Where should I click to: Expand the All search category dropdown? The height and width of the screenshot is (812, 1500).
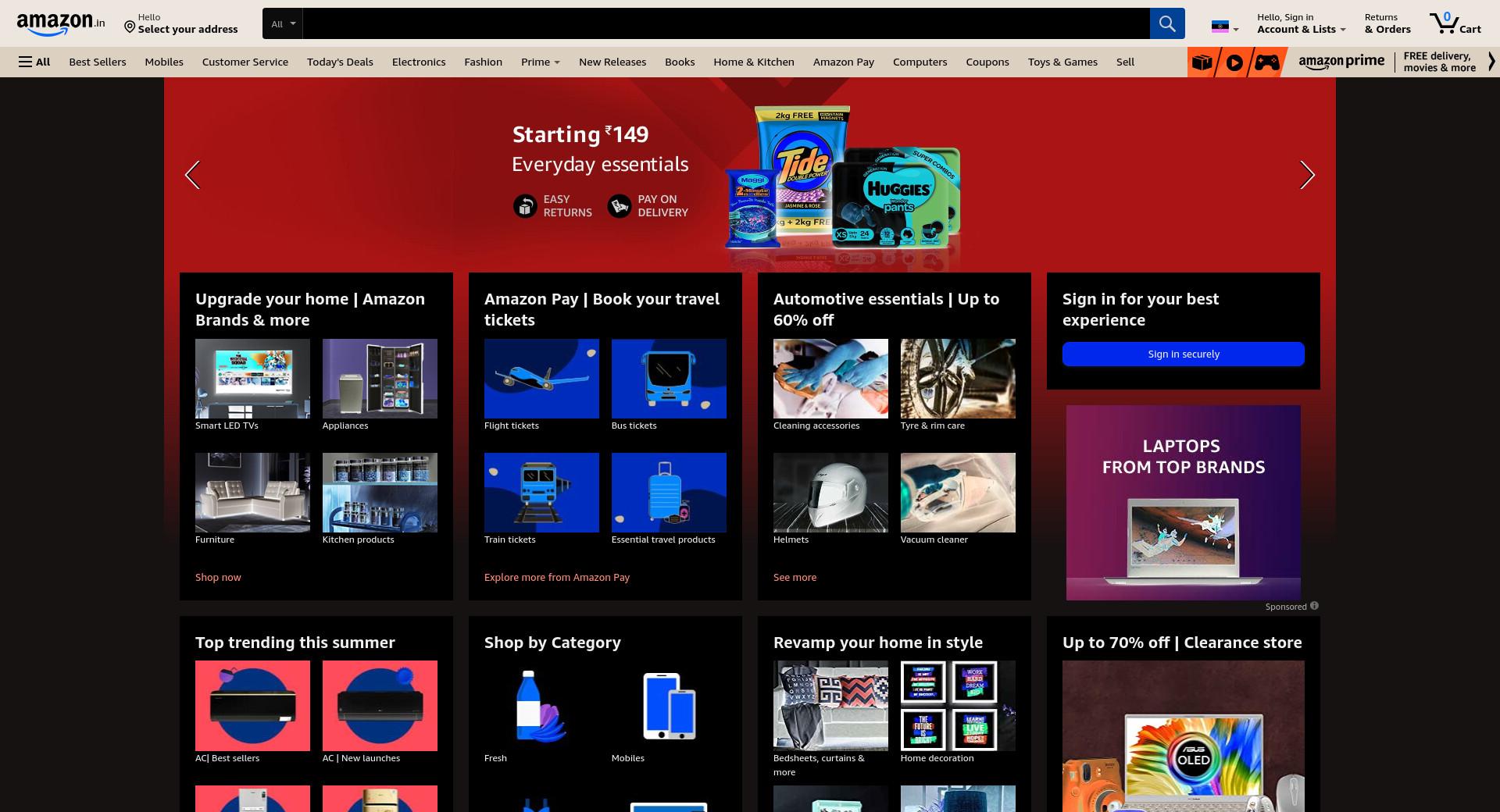pyautogui.click(x=283, y=23)
